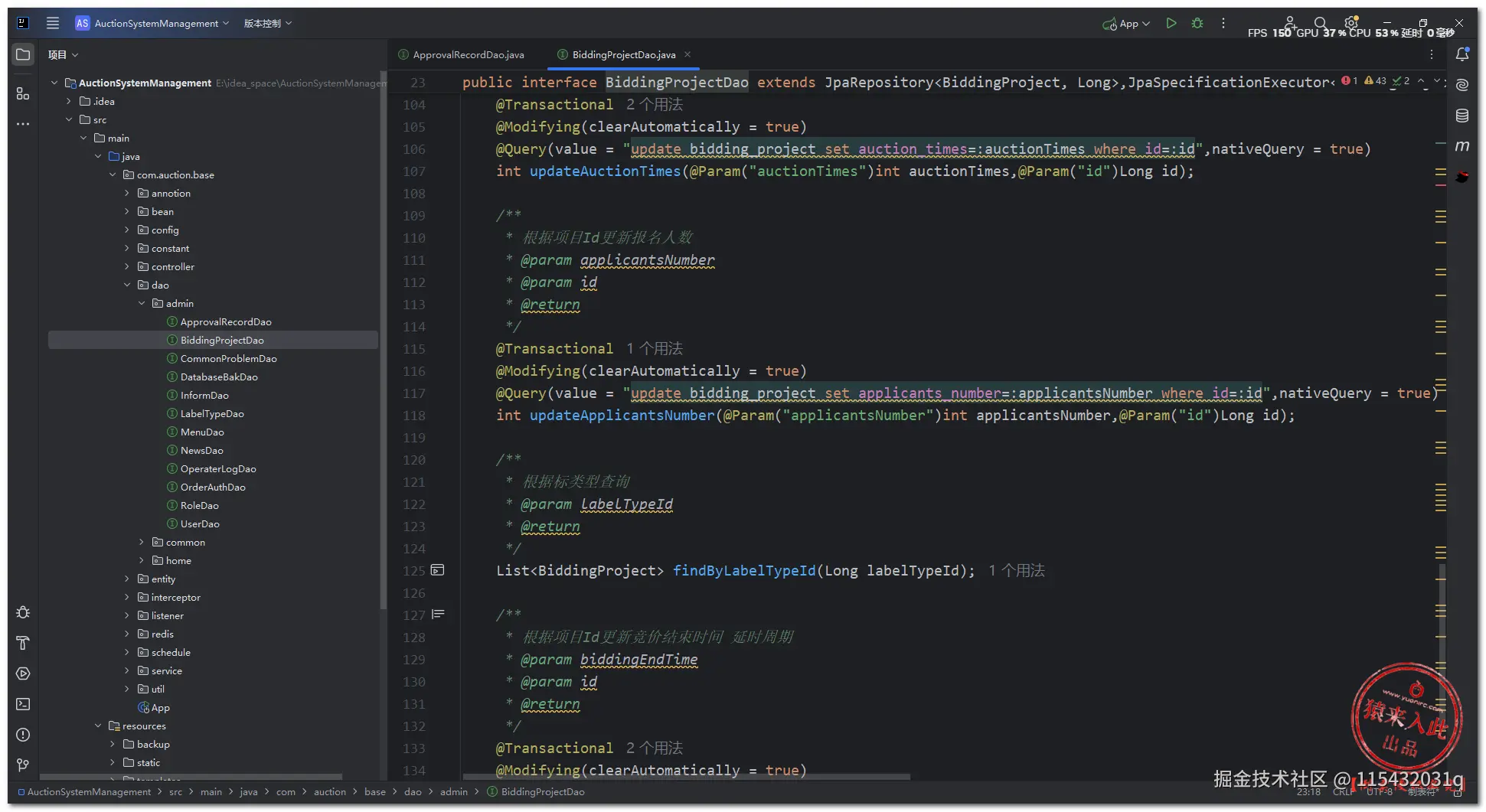Image resolution: width=1486 pixels, height=812 pixels.
Task: Click method name findByLabelTypeId on line 125
Action: (744, 570)
